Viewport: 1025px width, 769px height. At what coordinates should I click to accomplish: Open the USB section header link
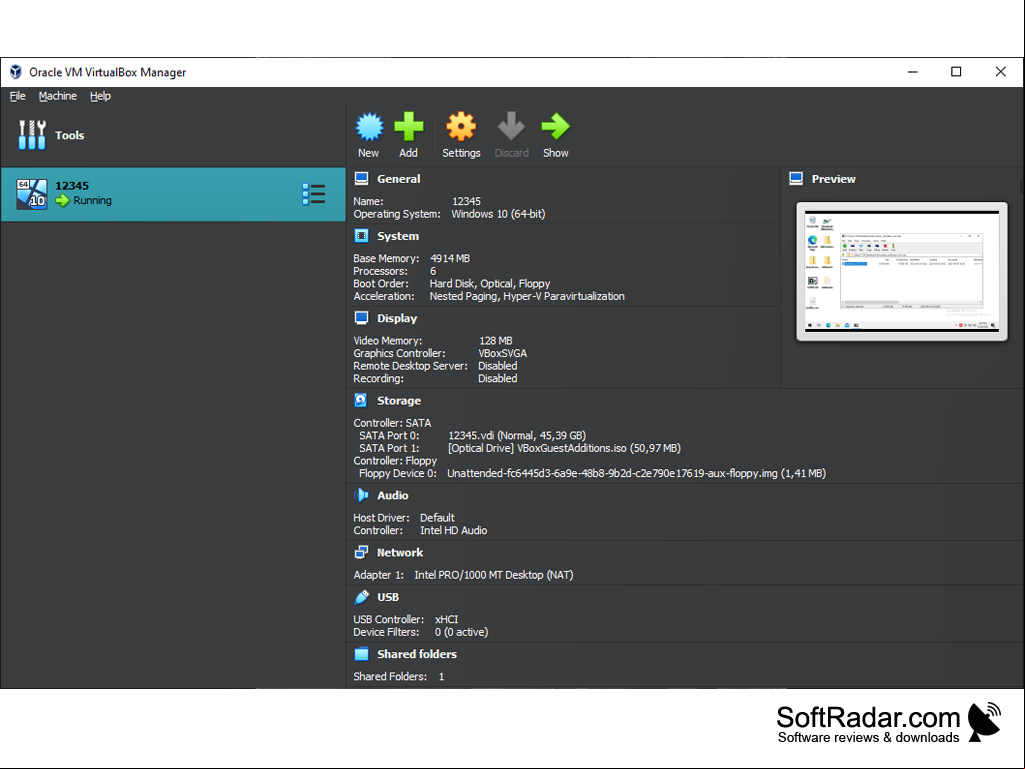coord(388,597)
